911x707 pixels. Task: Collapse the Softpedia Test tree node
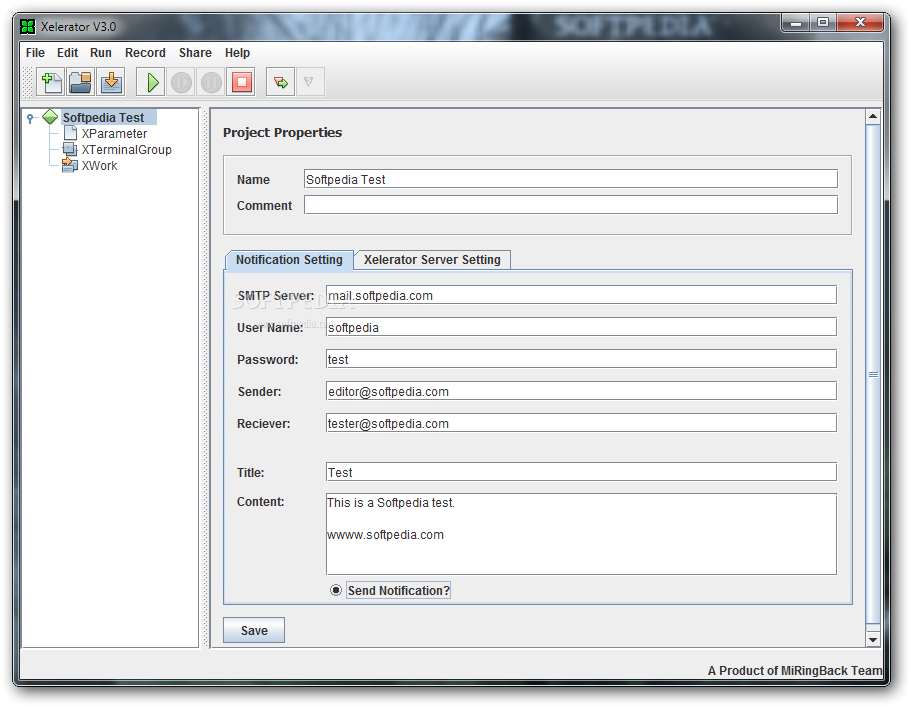click(x=30, y=118)
